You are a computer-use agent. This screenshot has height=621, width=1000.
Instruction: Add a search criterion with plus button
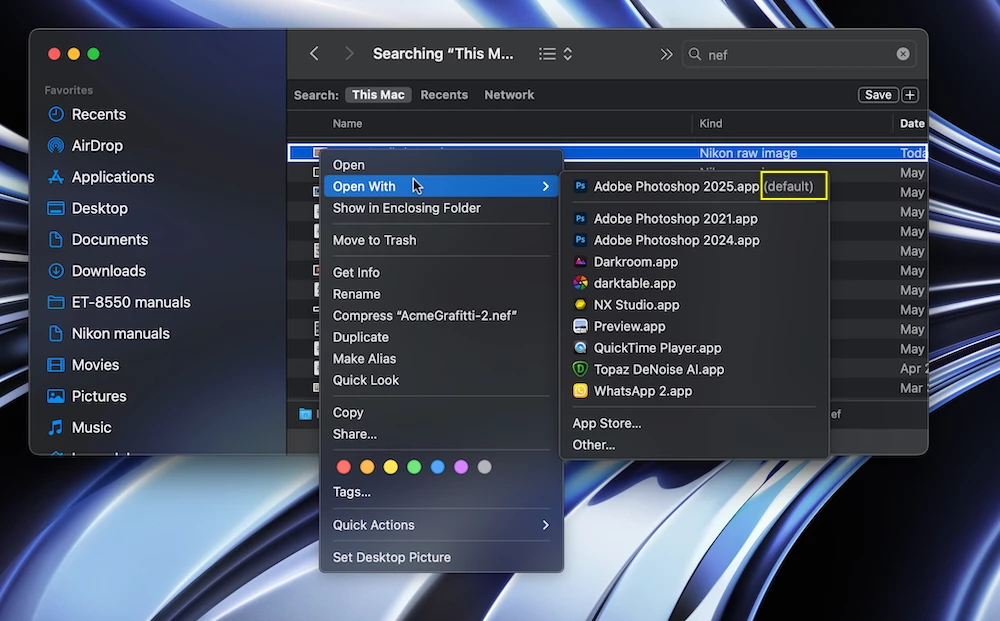point(909,95)
